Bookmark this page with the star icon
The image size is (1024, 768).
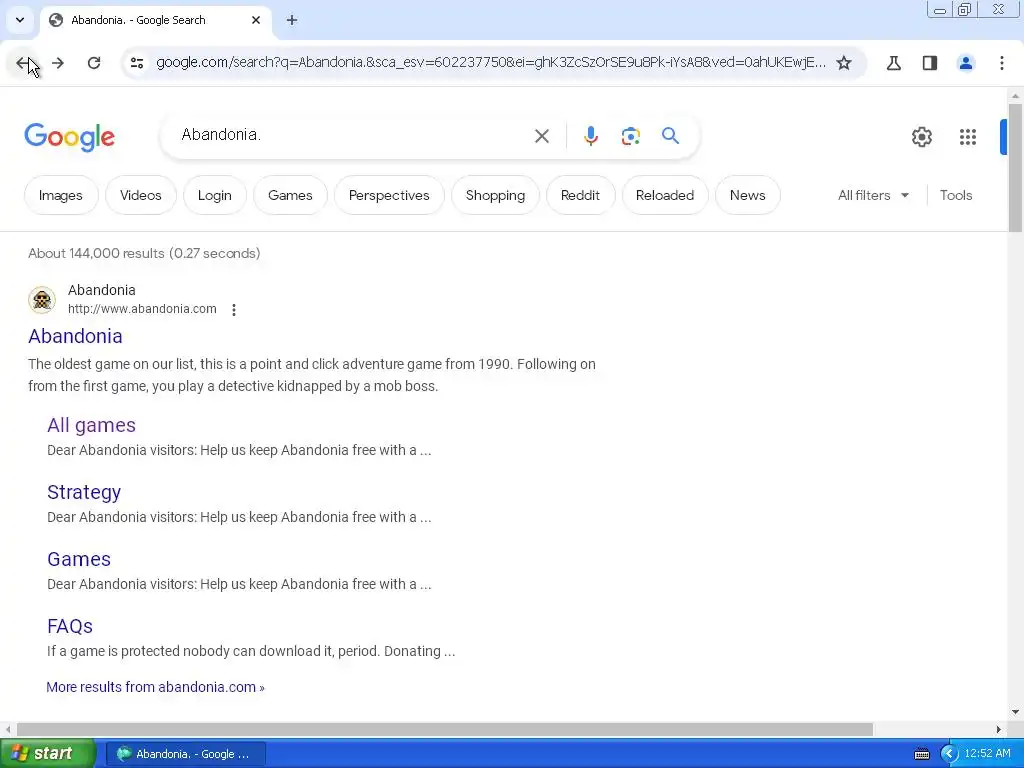click(844, 63)
